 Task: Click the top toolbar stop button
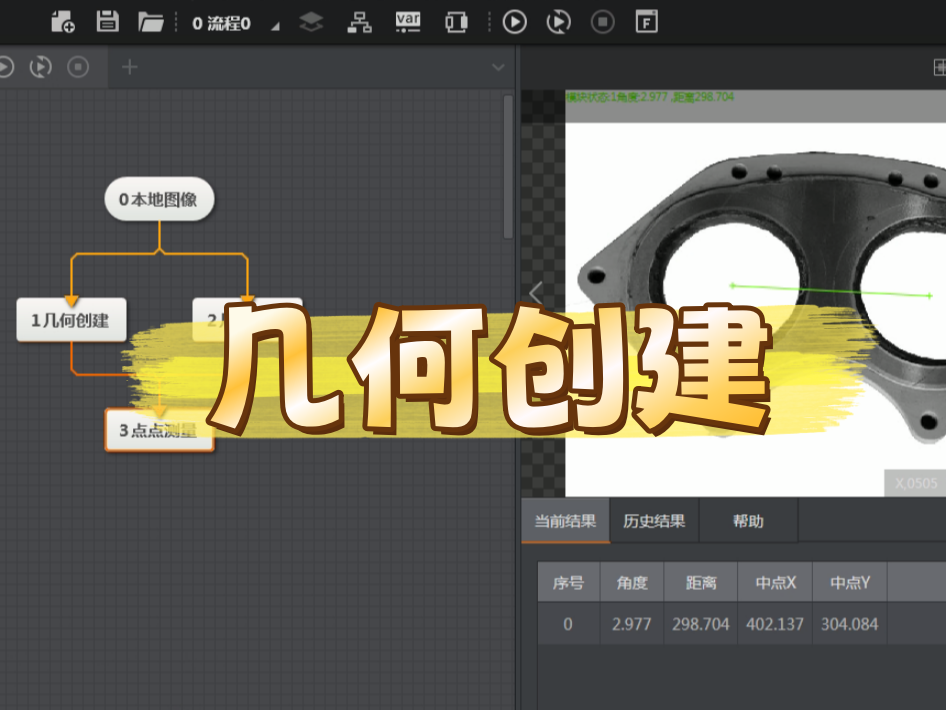[603, 21]
